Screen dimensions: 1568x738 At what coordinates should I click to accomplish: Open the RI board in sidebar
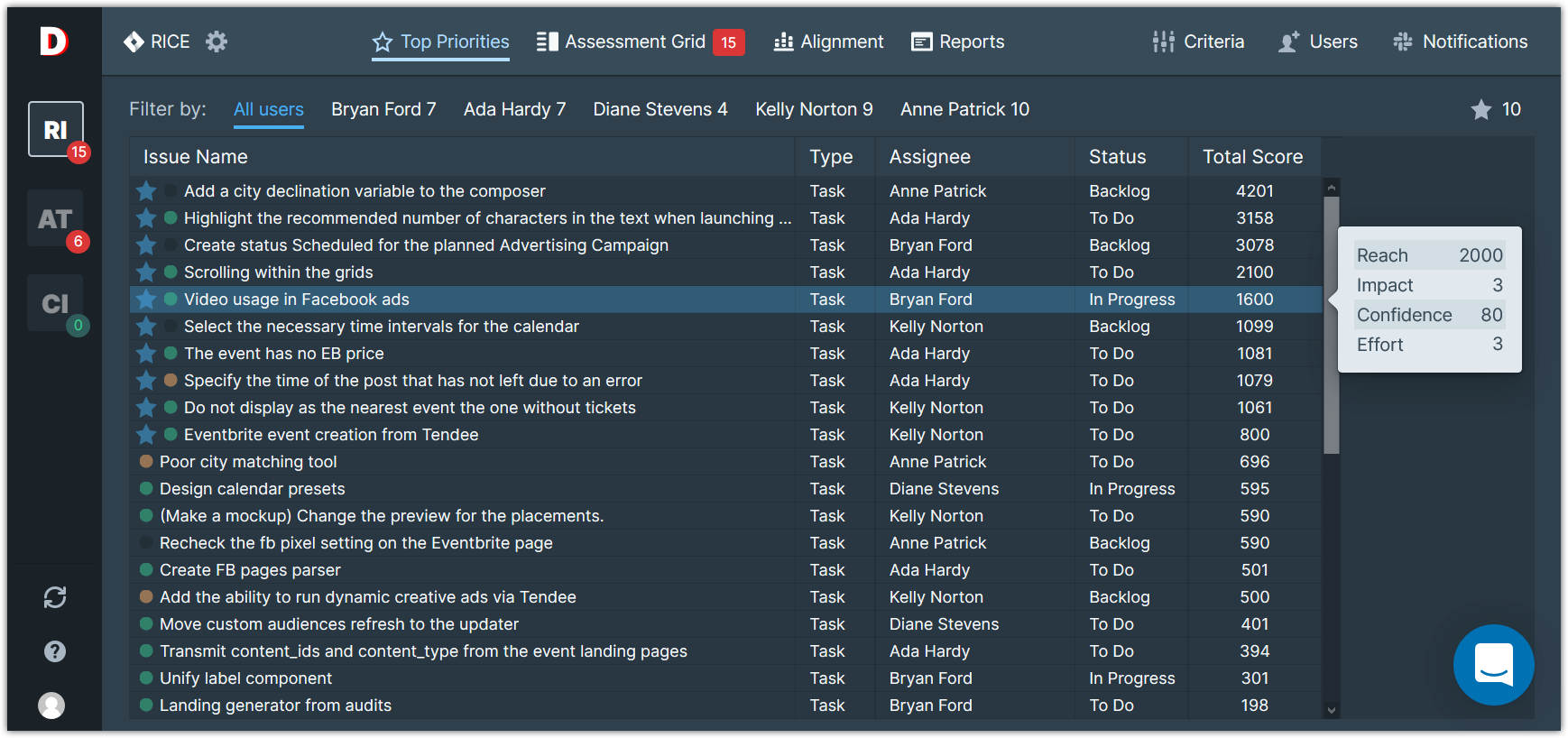click(56, 129)
